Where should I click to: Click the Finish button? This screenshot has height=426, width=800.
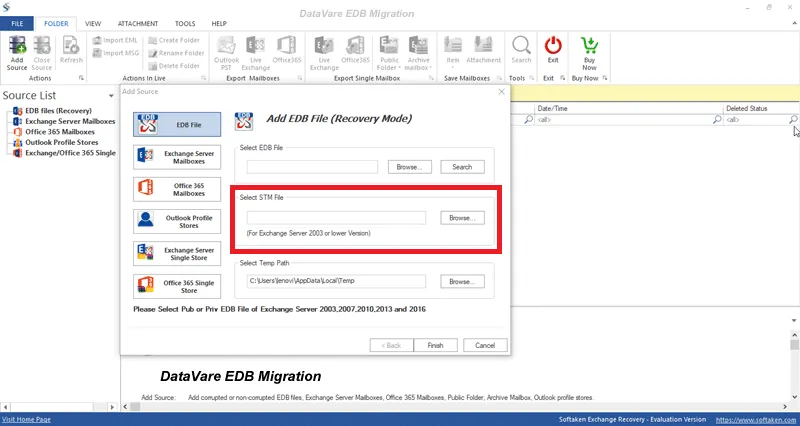(435, 345)
